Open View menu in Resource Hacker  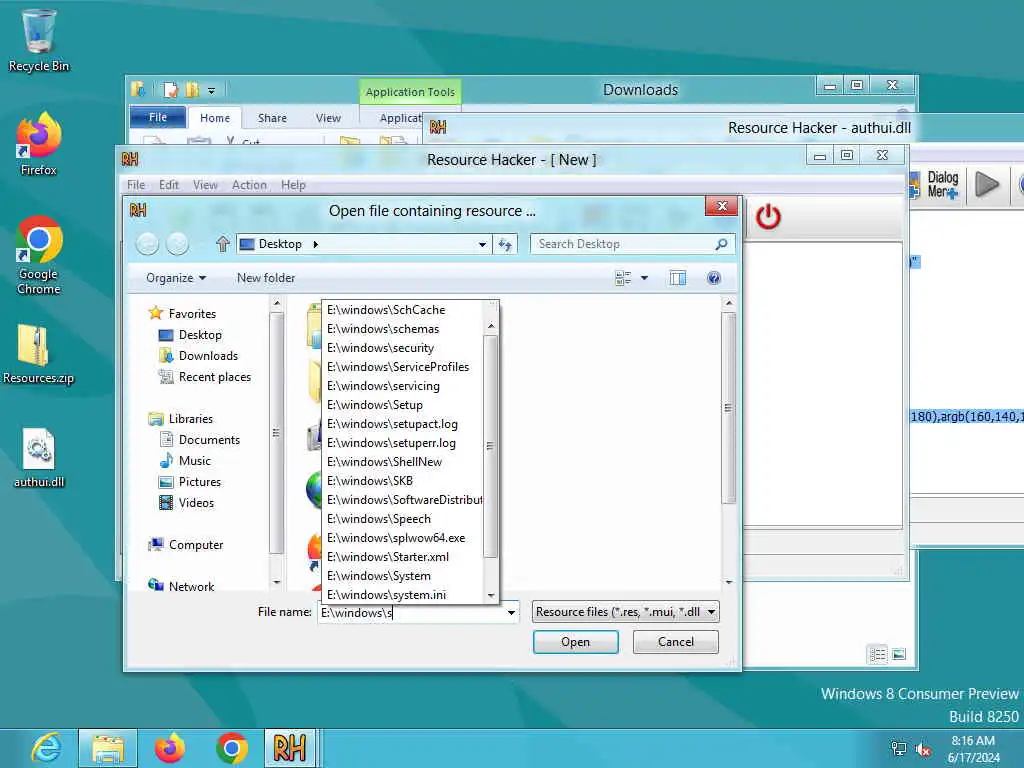(205, 185)
